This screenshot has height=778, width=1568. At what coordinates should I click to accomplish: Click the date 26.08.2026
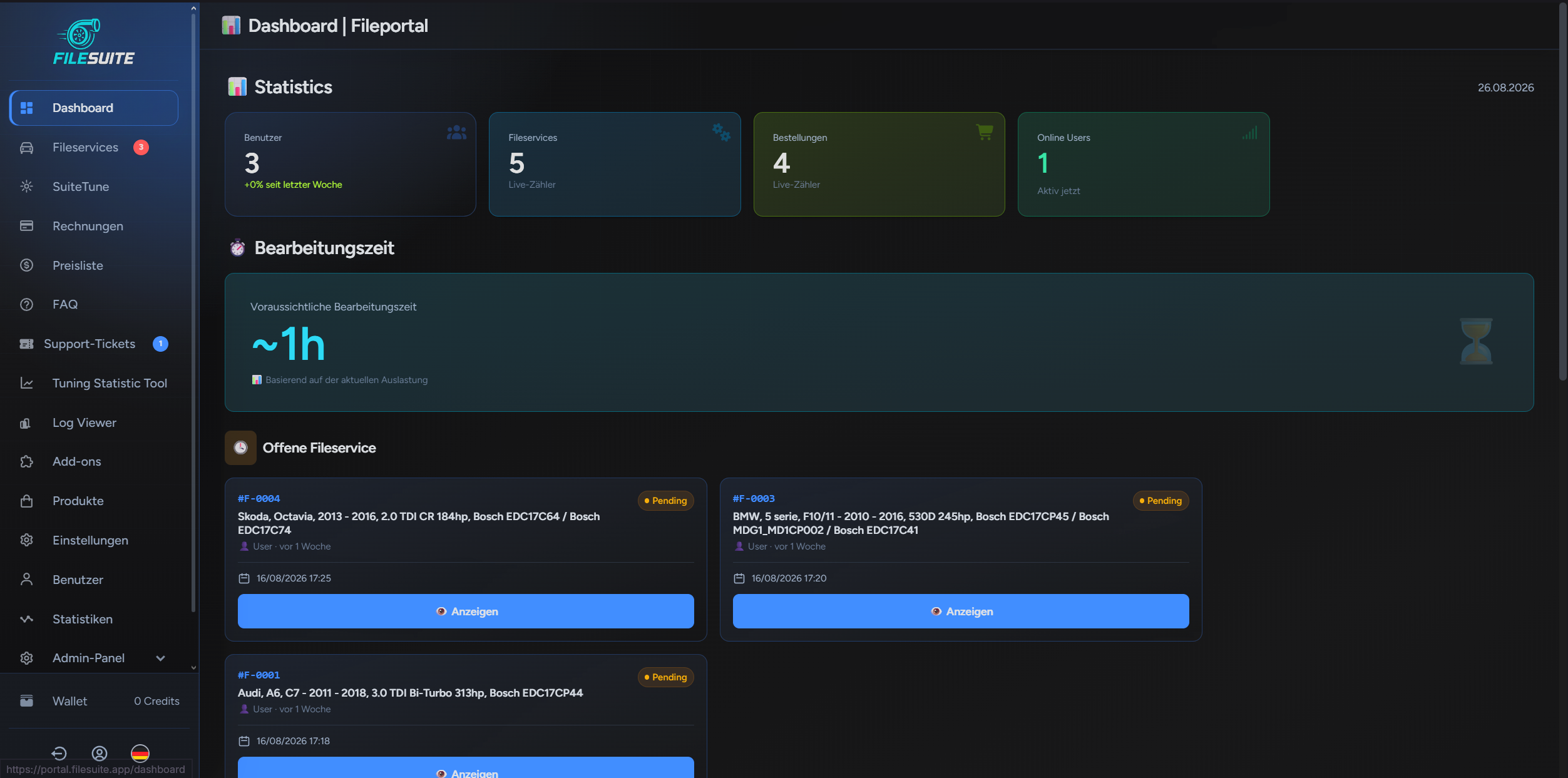(x=1505, y=88)
